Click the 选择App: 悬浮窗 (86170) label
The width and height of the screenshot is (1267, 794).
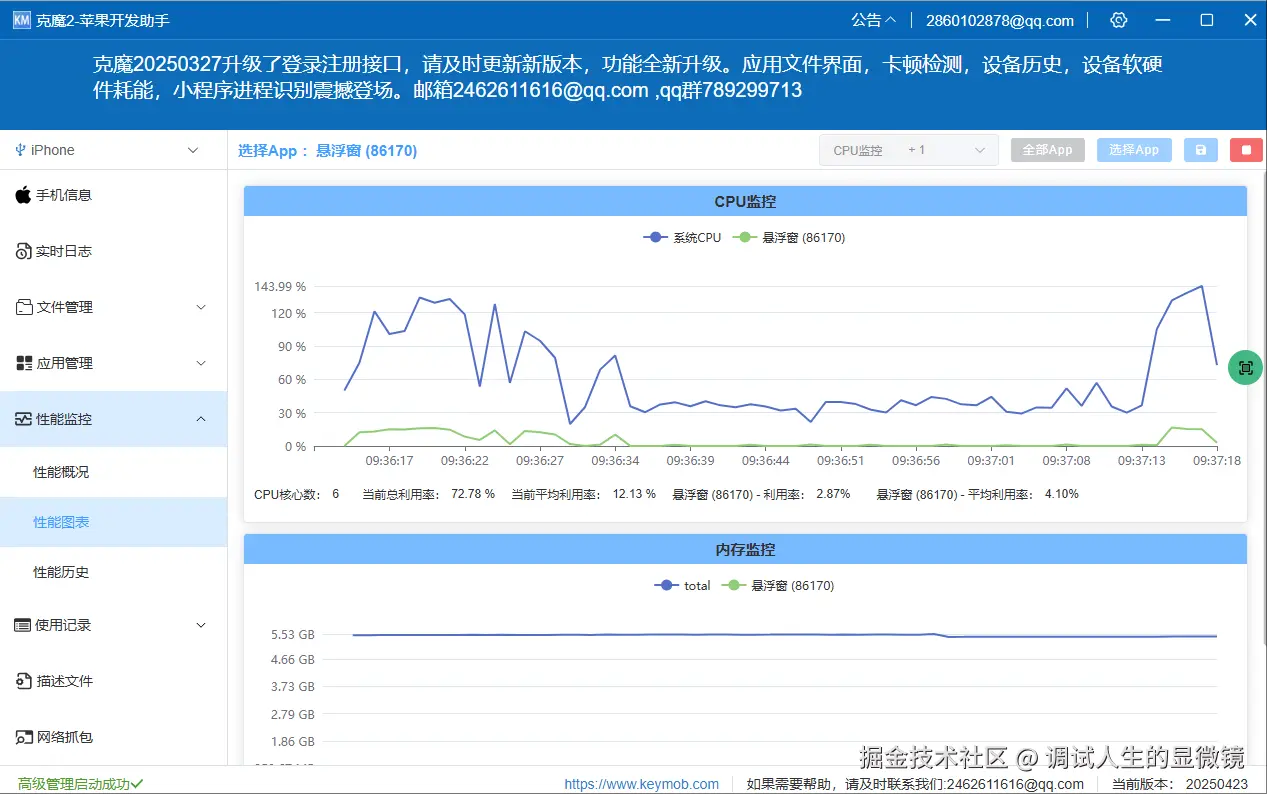click(327, 150)
